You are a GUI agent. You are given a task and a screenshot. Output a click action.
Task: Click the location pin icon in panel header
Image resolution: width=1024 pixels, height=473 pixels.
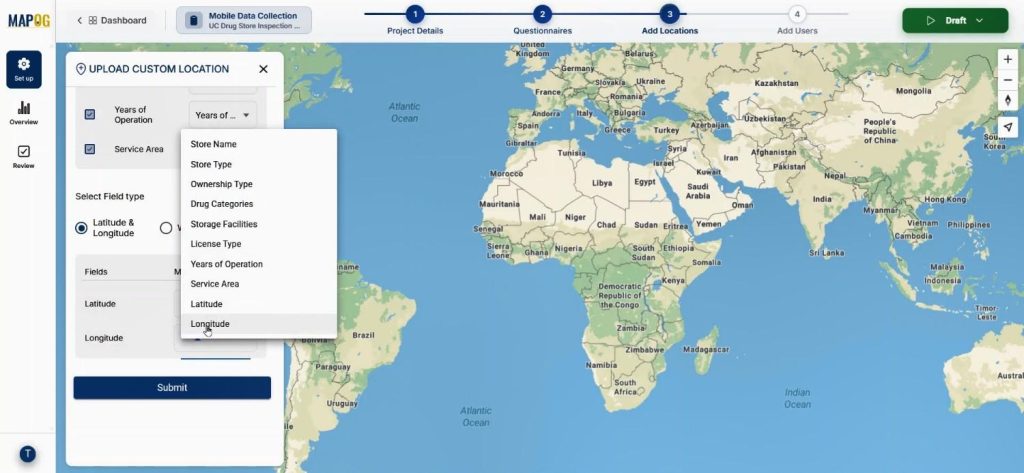pyautogui.click(x=81, y=69)
